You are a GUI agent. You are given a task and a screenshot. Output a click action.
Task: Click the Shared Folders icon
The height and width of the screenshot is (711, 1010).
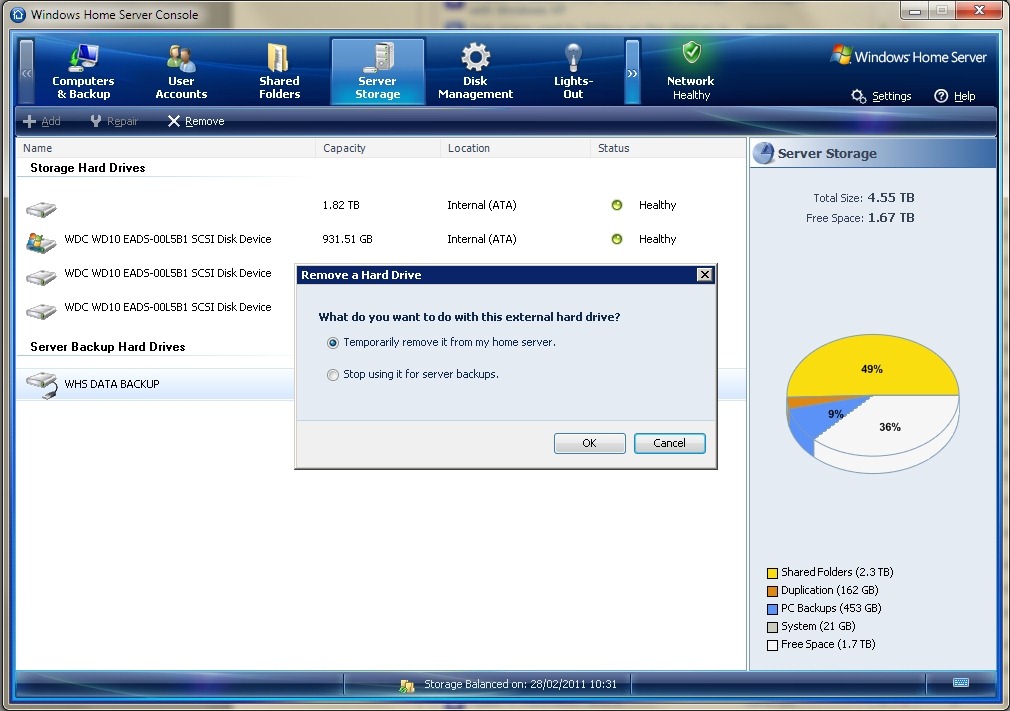[279, 58]
